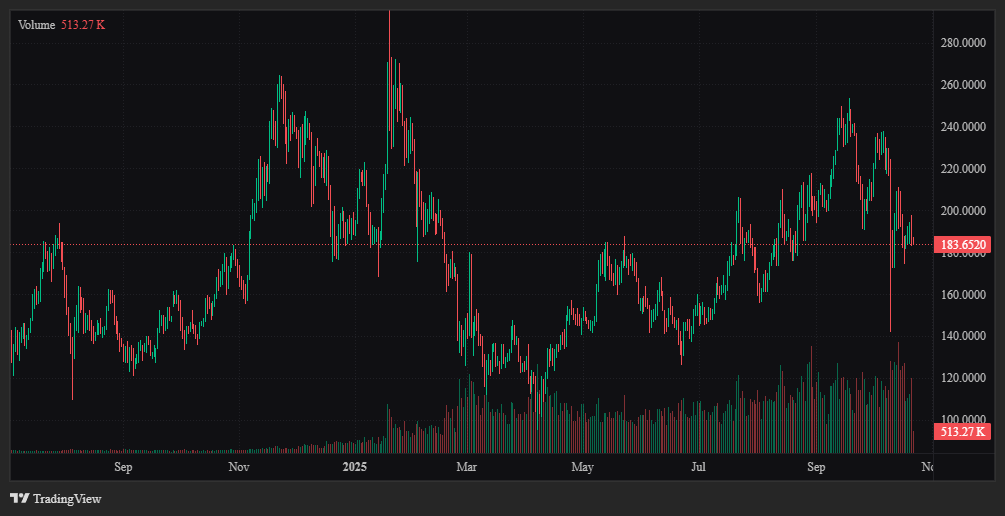Select the 120.0000 price level label
This screenshot has width=1005, height=516.
click(964, 379)
